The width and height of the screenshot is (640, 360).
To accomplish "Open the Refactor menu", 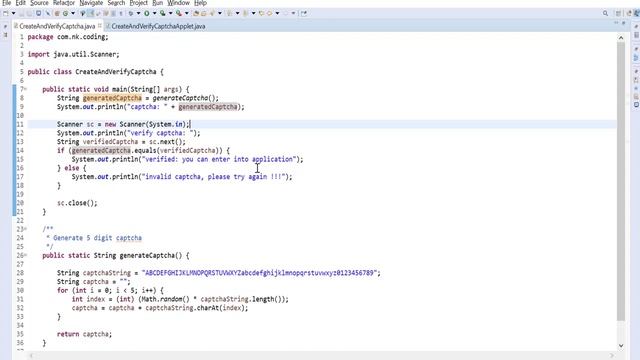I will coord(64,3).
